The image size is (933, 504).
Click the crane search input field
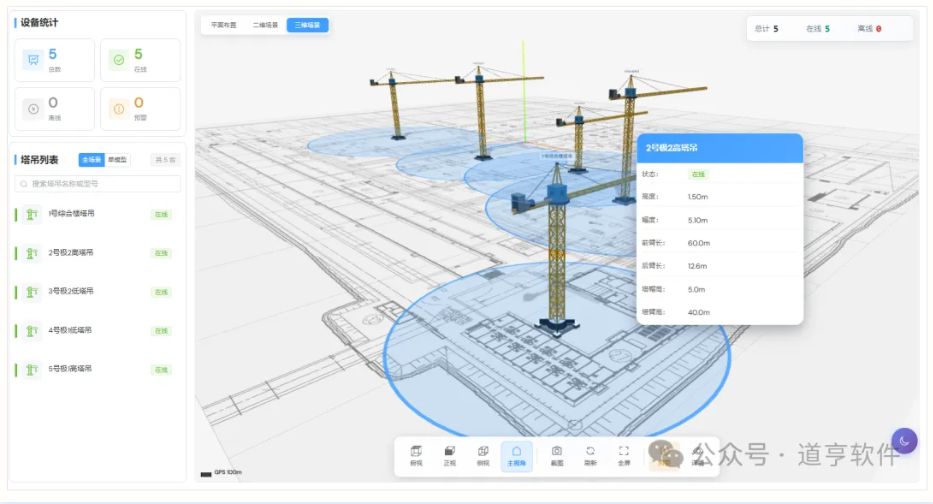pos(98,184)
